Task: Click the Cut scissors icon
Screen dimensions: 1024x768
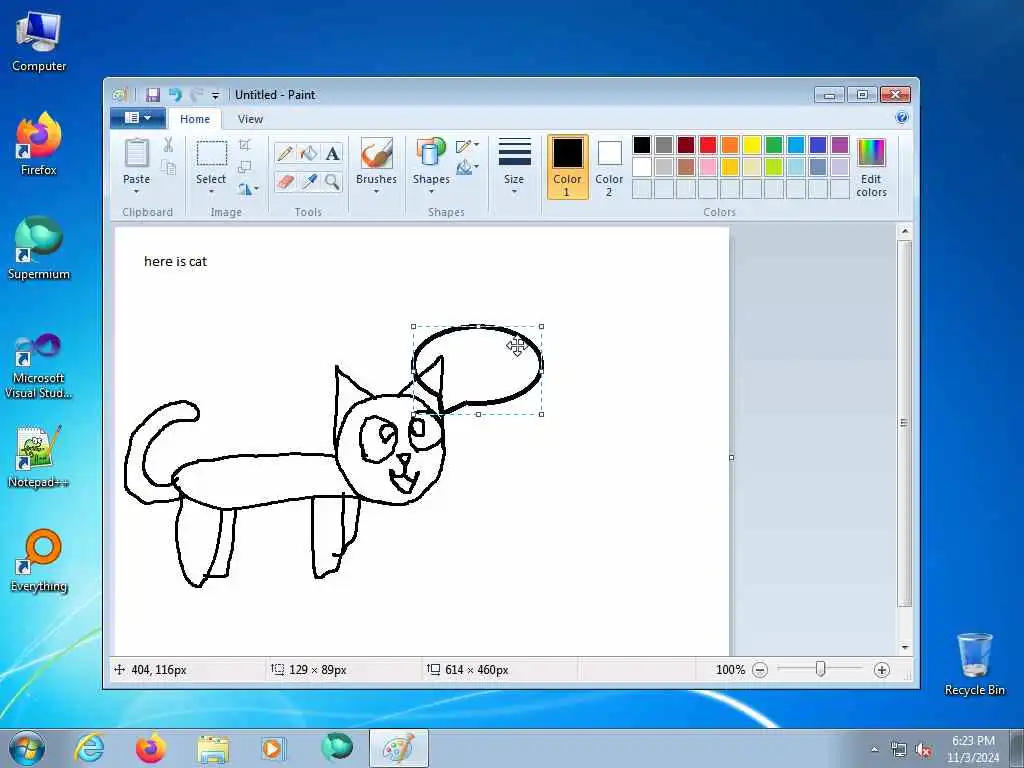Action: coord(168,144)
